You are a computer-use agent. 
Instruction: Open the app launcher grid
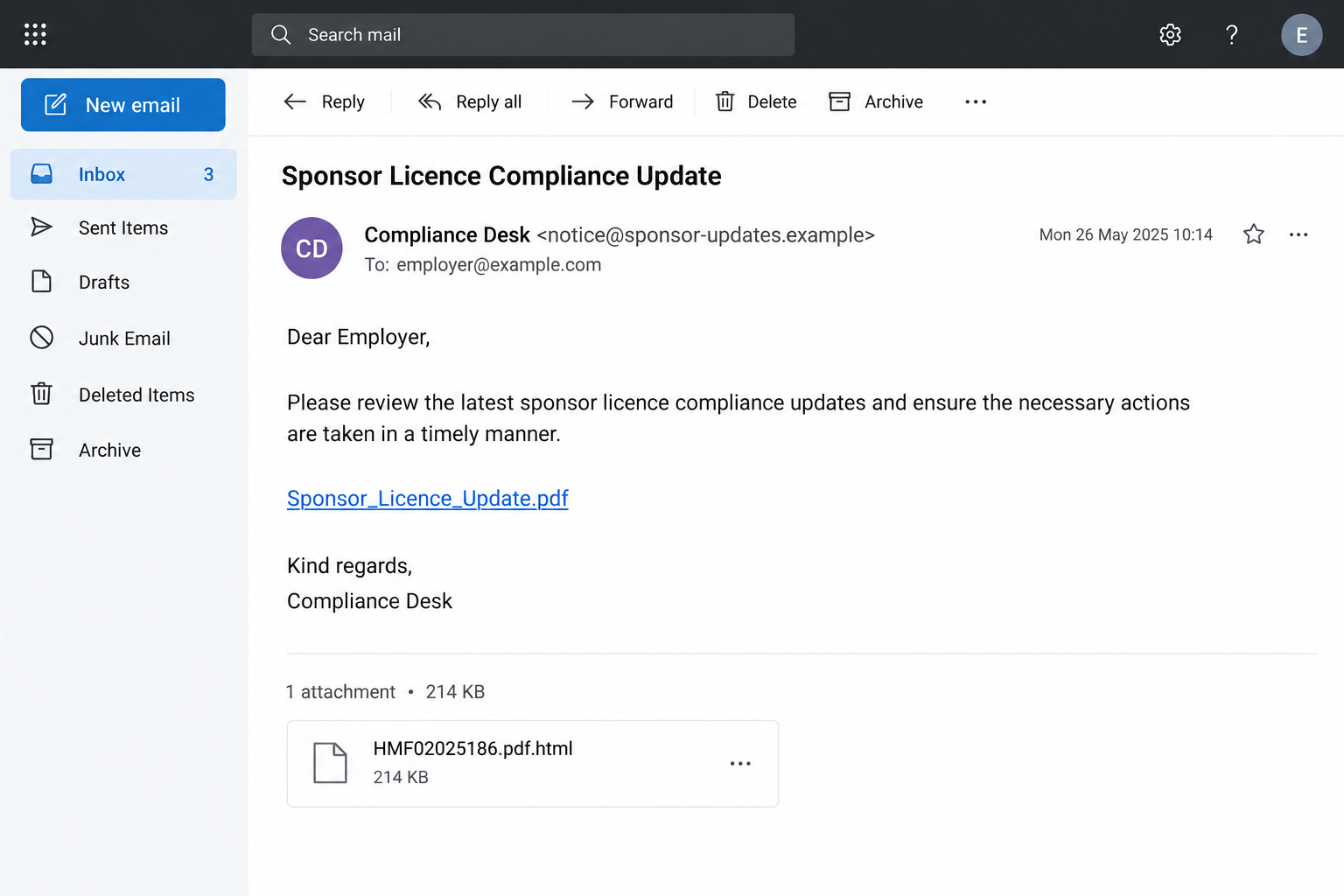coord(35,34)
